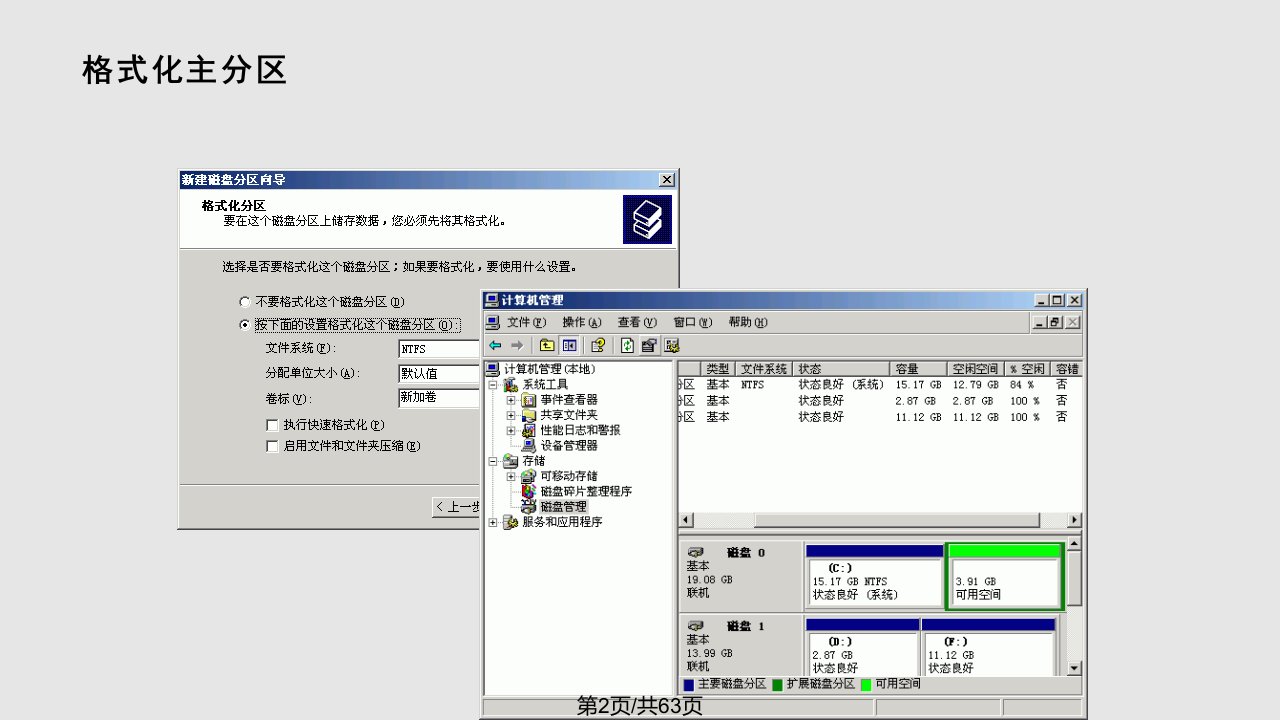1280x720 pixels.
Task: Click the green Refresh toolbar icon
Action: pyautogui.click(x=627, y=345)
